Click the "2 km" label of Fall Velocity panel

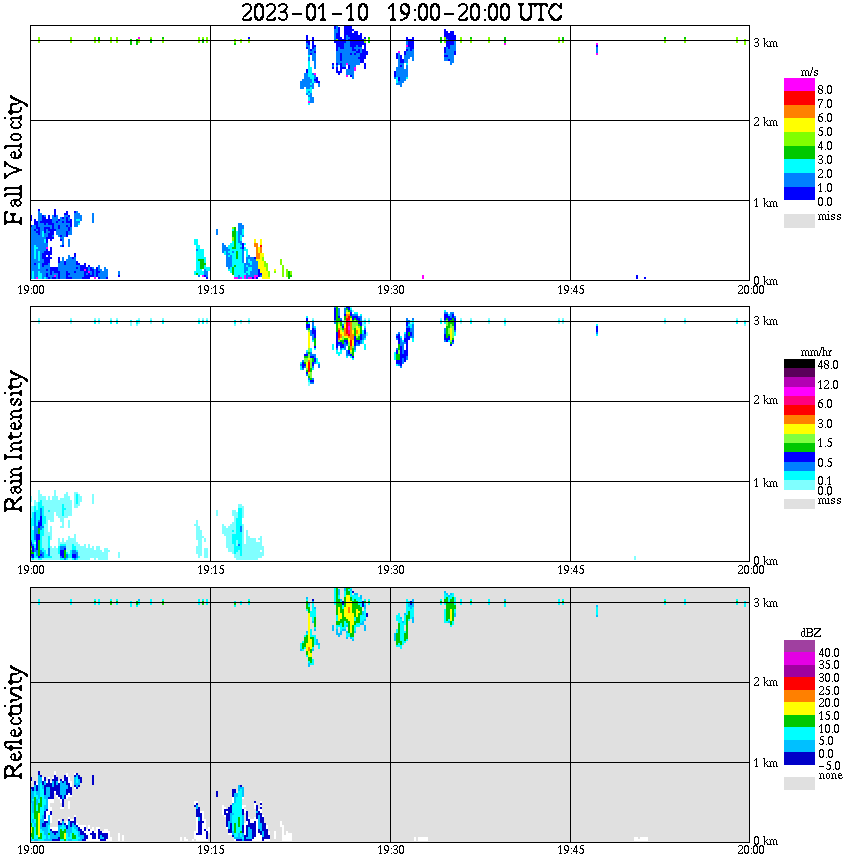tap(766, 122)
